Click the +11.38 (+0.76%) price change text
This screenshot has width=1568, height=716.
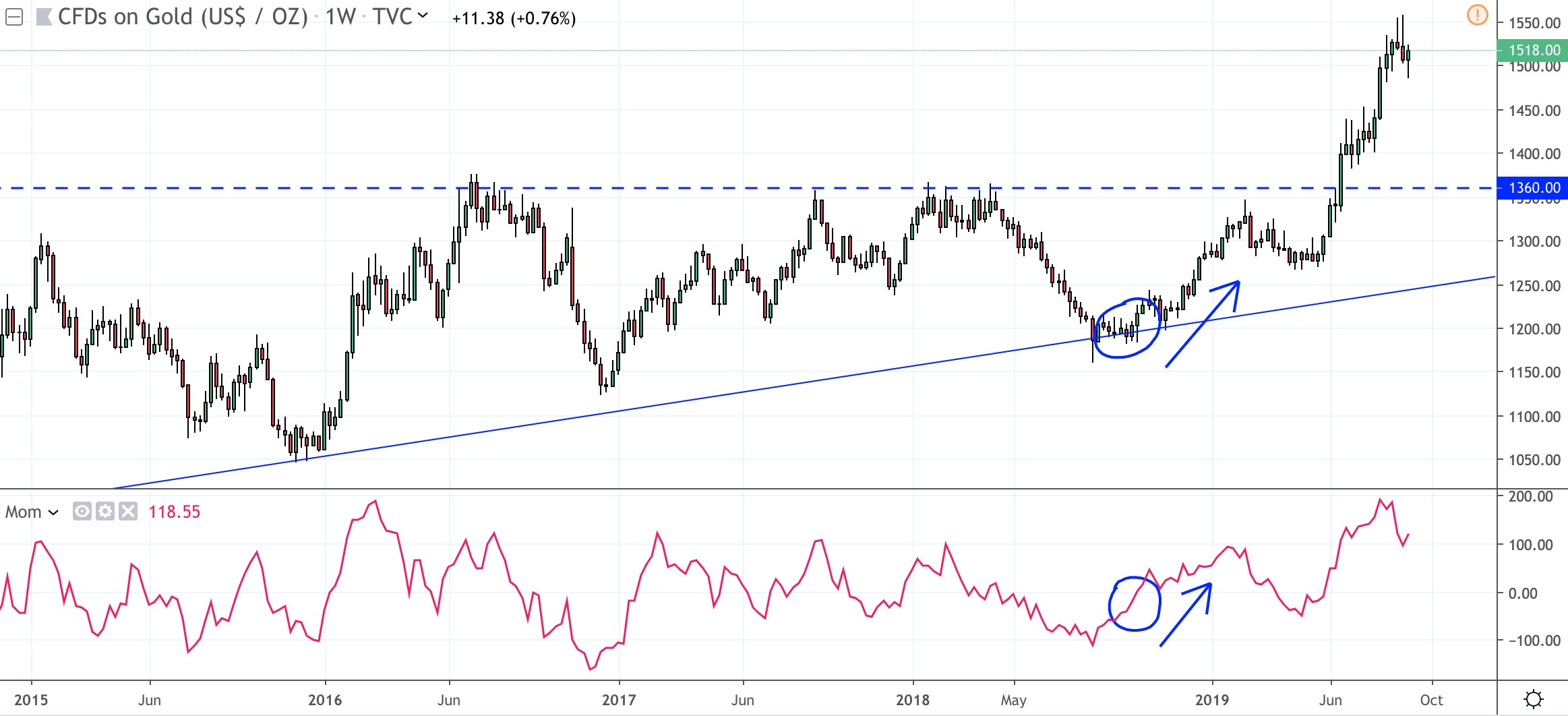(514, 18)
